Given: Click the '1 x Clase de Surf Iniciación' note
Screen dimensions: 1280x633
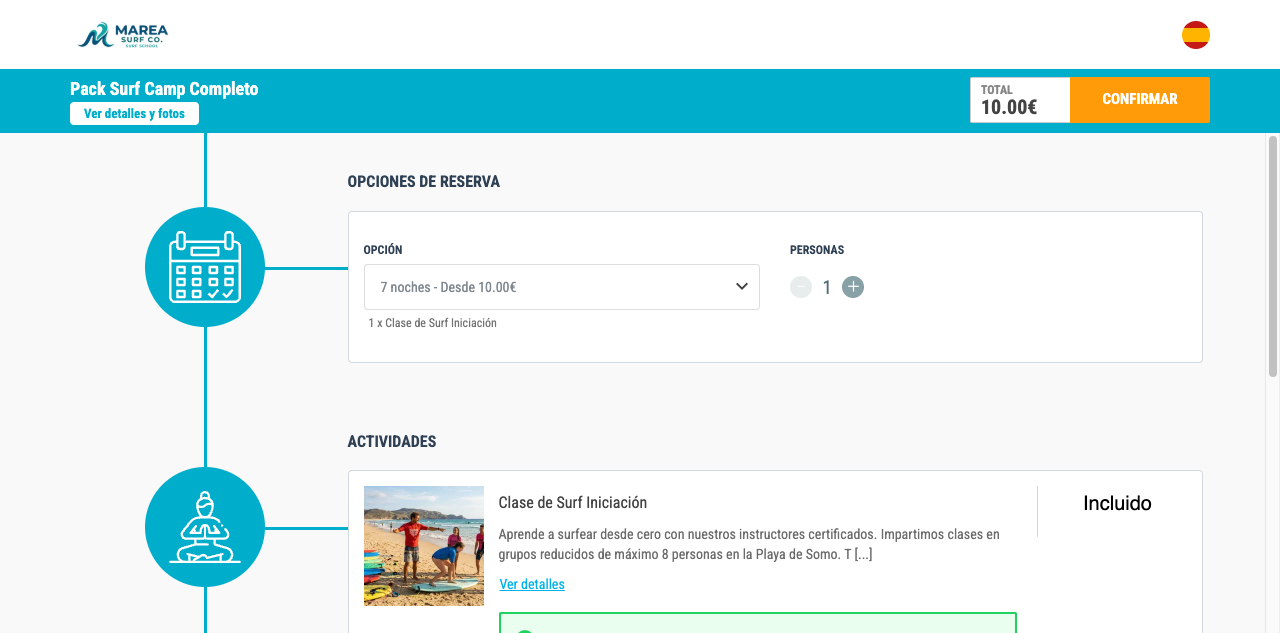Looking at the screenshot, I should tap(433, 323).
